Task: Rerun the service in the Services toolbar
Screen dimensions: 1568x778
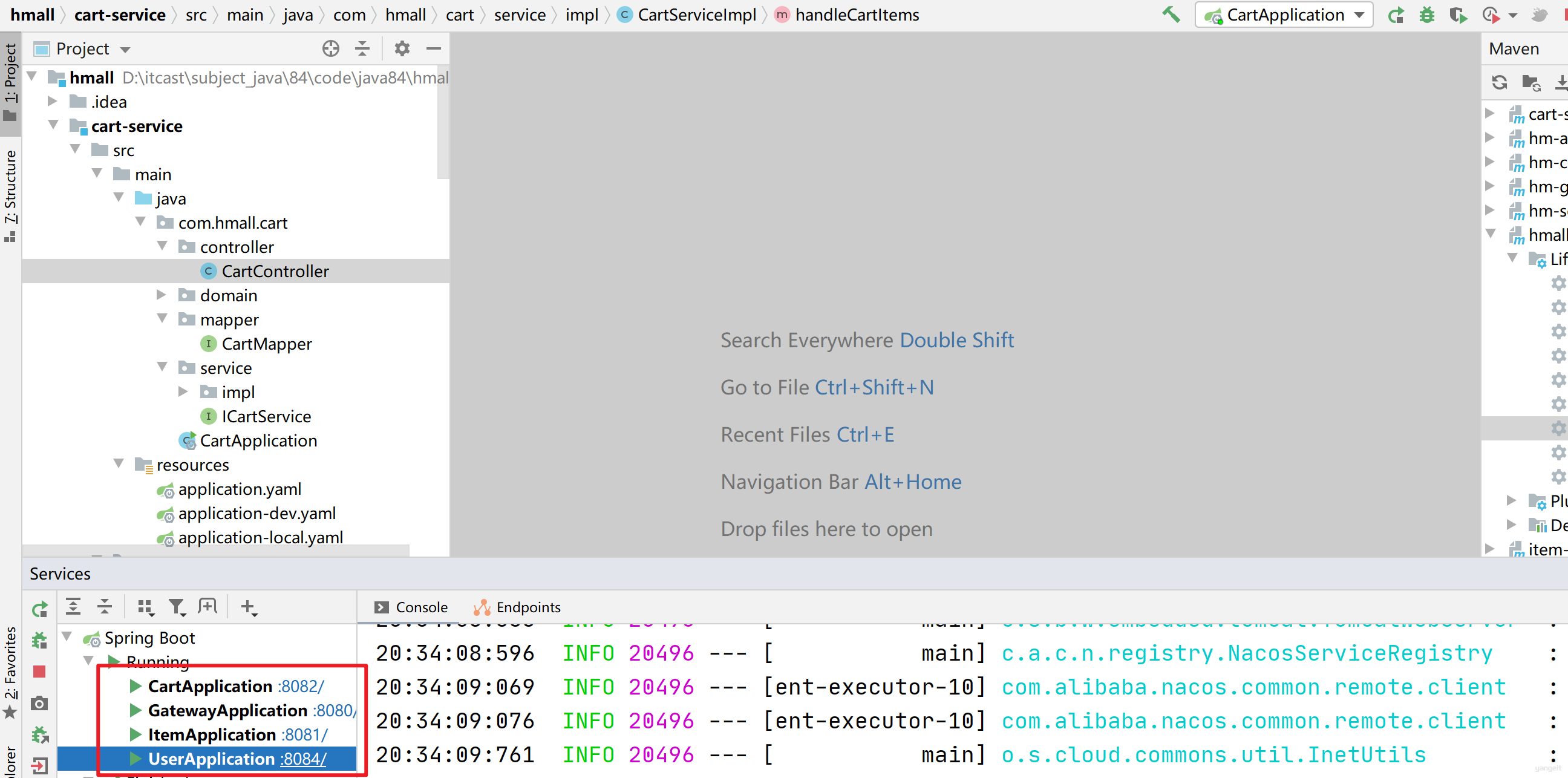Action: coord(39,609)
